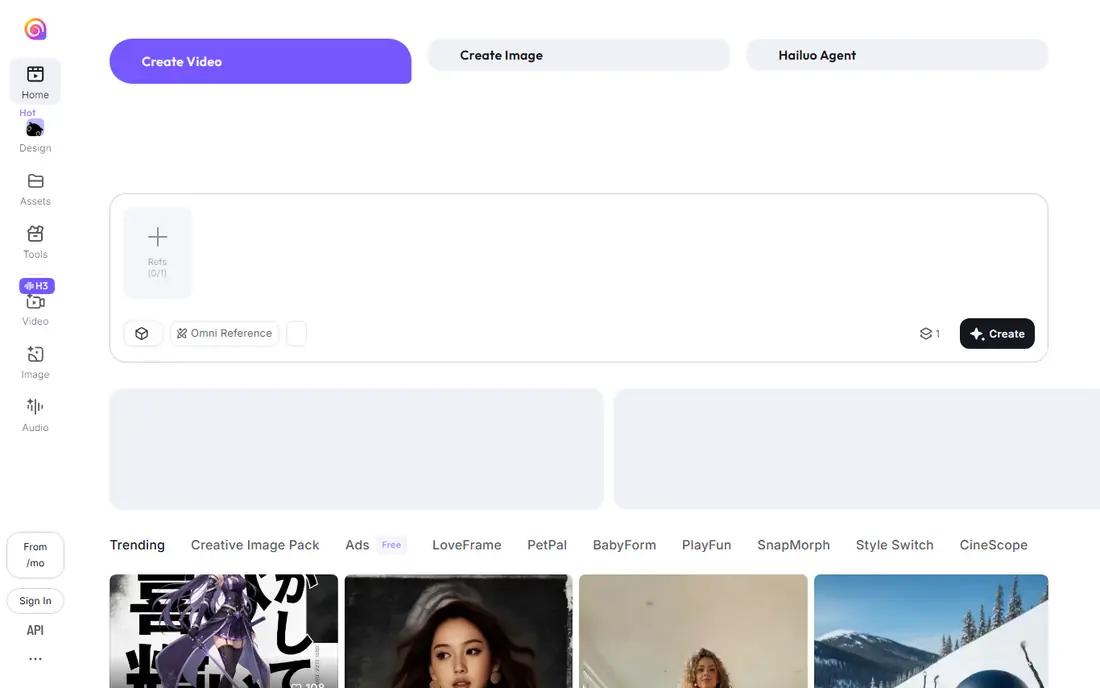Select the Creative Image Pack tab
The height and width of the screenshot is (688, 1100).
[255, 545]
